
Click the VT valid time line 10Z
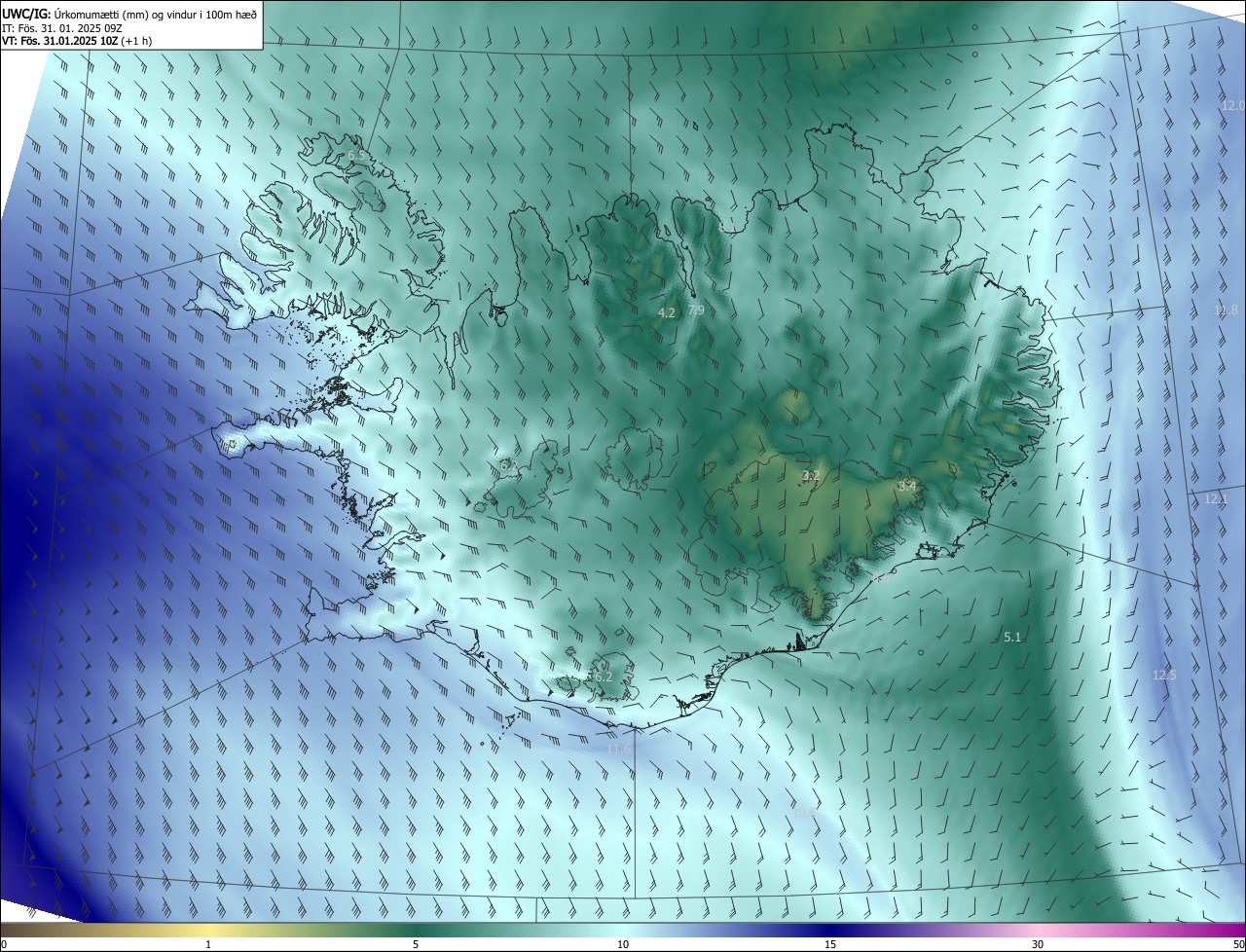(77, 42)
